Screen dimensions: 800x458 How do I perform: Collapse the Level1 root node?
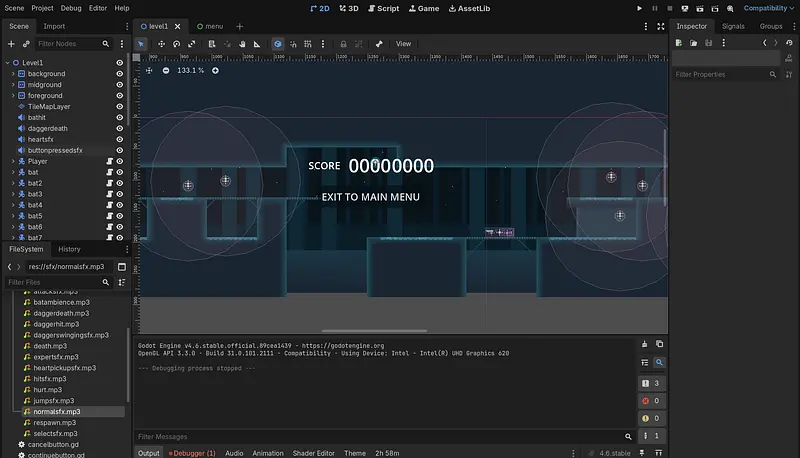[x=5, y=63]
